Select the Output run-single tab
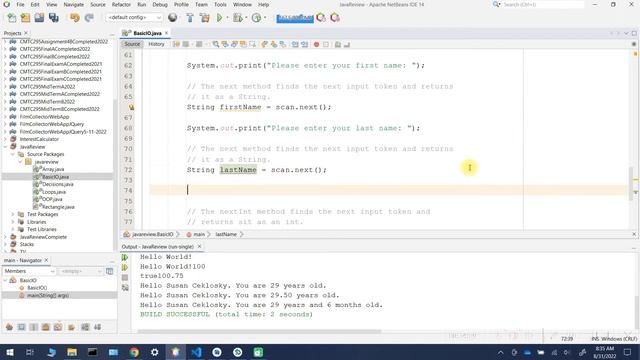Image resolution: width=640 pixels, height=360 pixels. [161, 247]
